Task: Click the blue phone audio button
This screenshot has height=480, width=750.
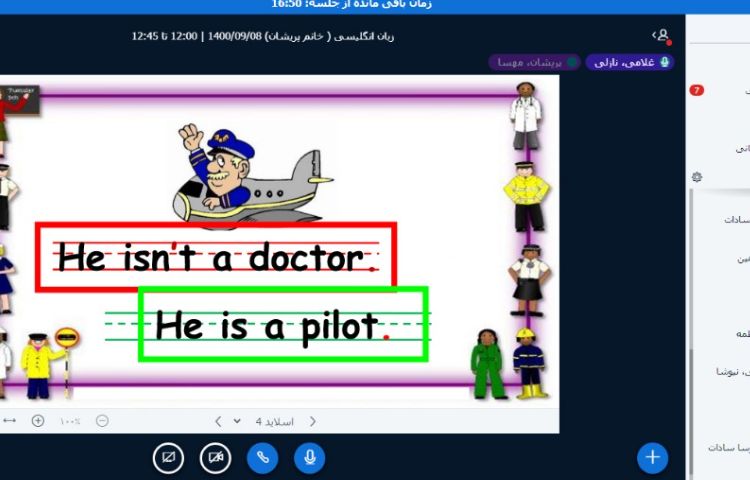Action: (x=262, y=458)
